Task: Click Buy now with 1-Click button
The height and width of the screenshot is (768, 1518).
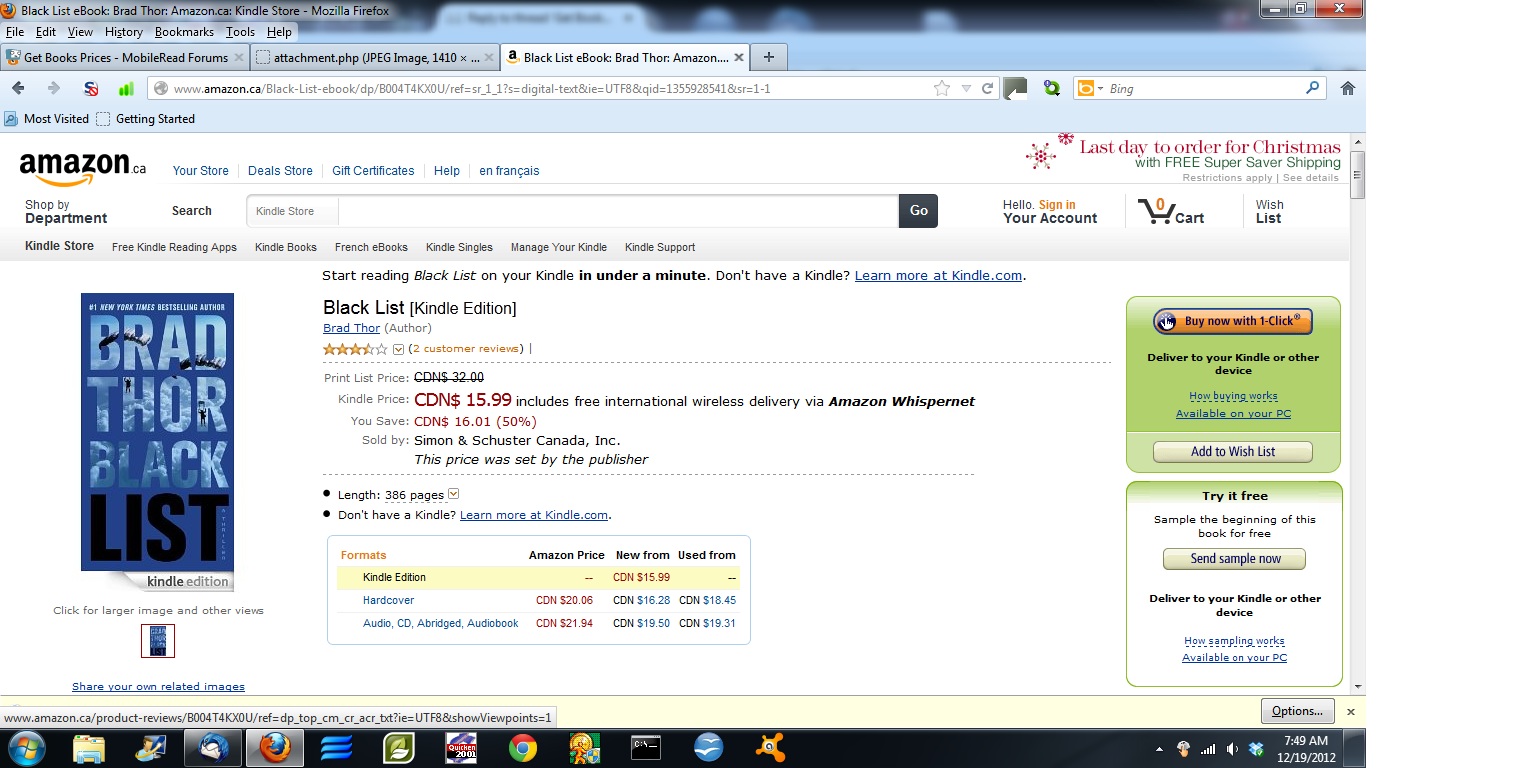Action: coord(1233,321)
